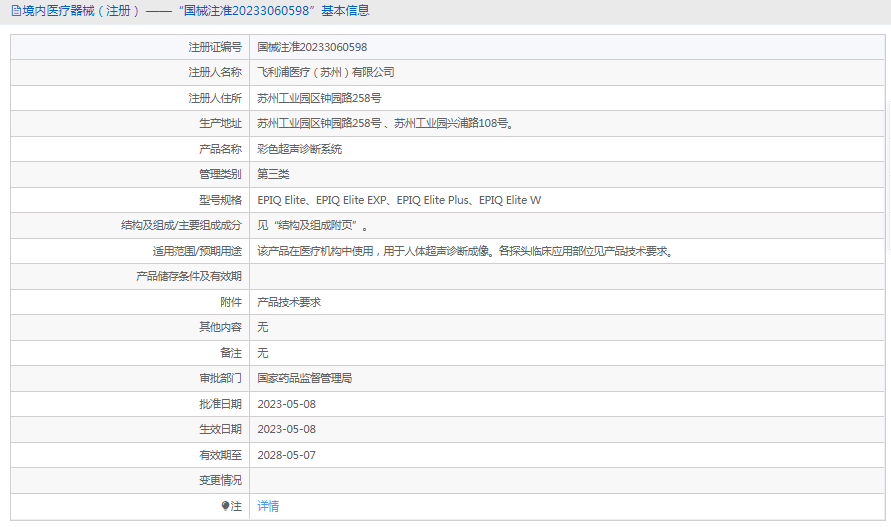
Task: Click the 注册人名称 label
Action: point(215,72)
